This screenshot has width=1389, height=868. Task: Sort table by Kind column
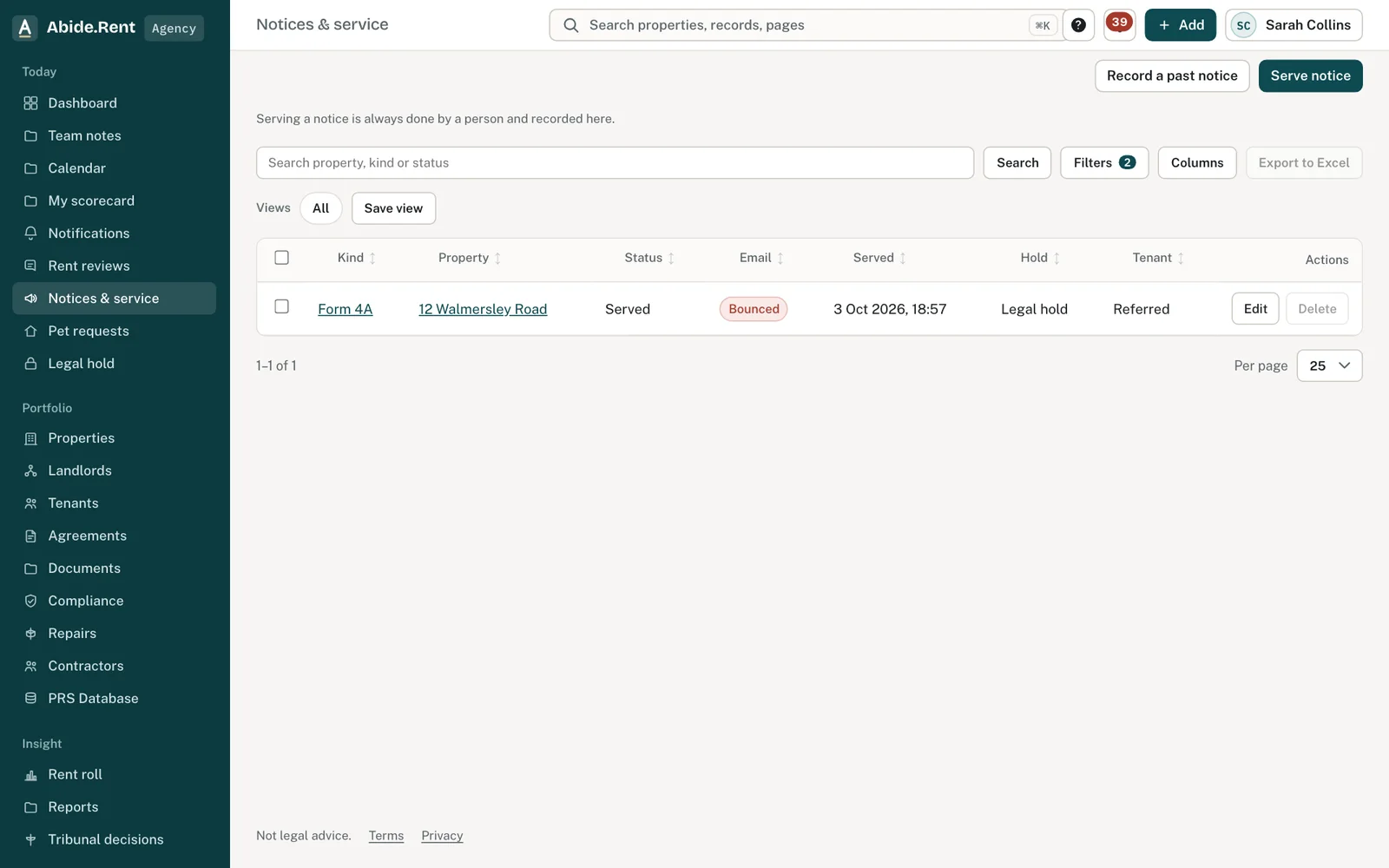click(356, 258)
